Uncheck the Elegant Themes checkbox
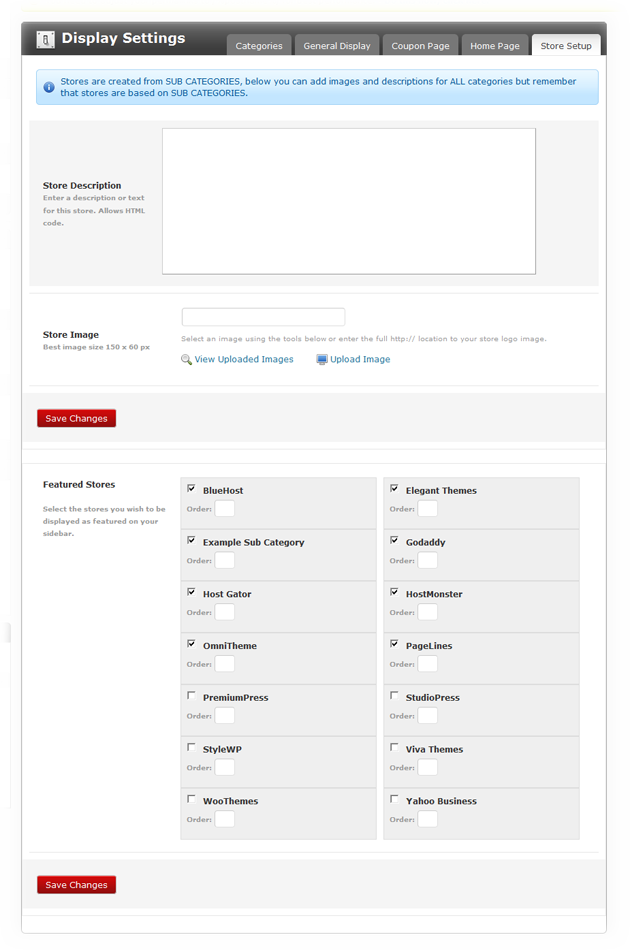 (394, 488)
